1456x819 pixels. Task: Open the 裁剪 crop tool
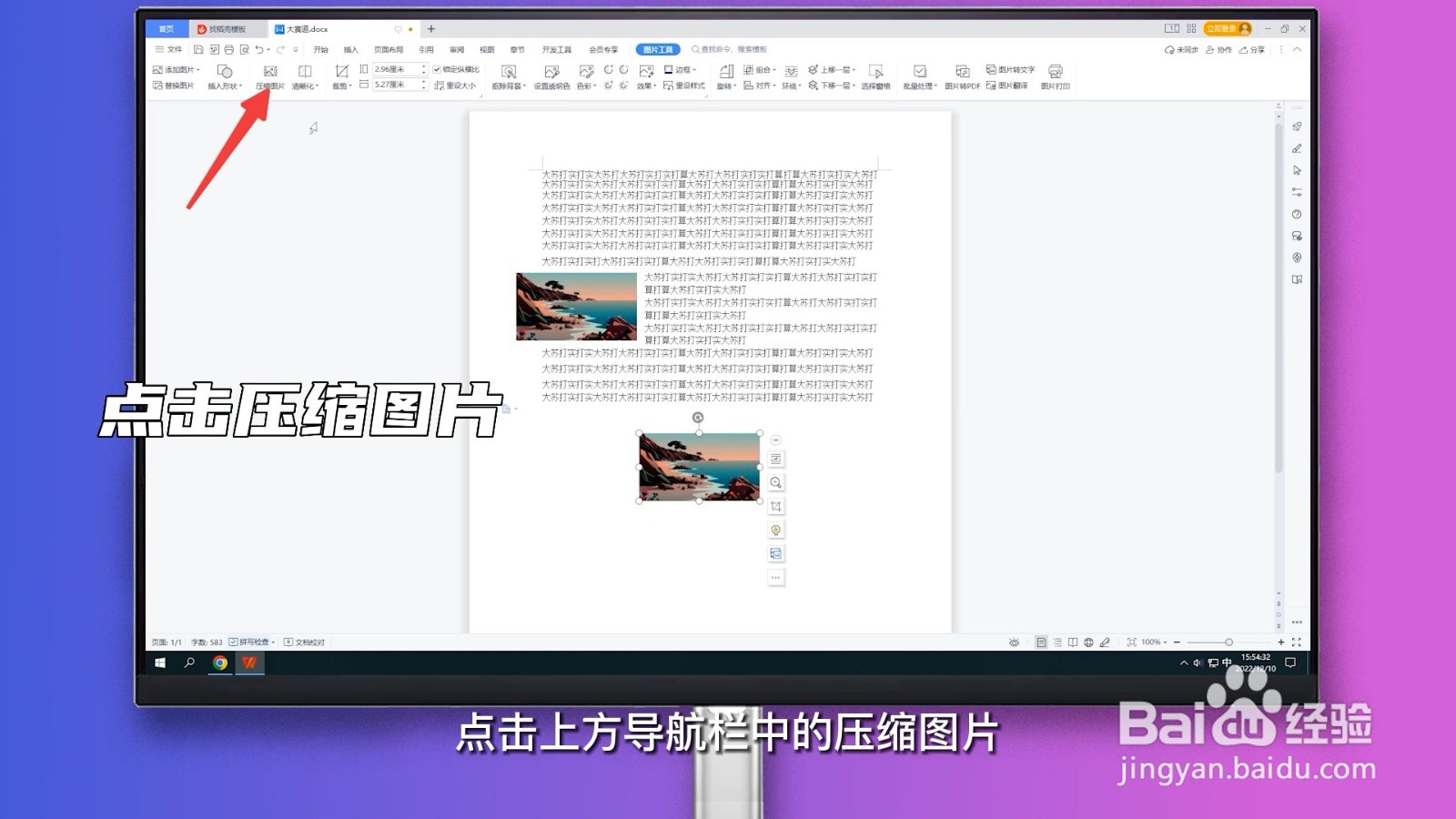coord(342,76)
